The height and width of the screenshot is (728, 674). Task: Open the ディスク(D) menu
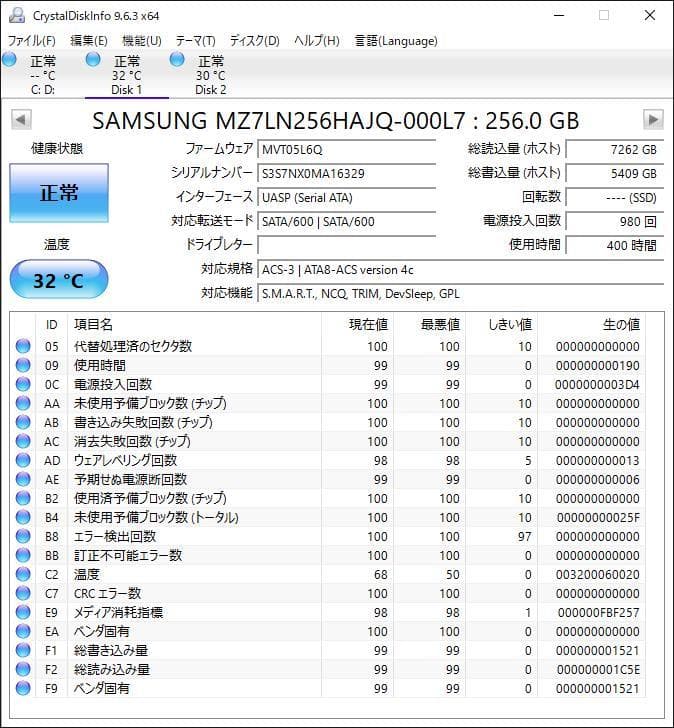point(254,41)
